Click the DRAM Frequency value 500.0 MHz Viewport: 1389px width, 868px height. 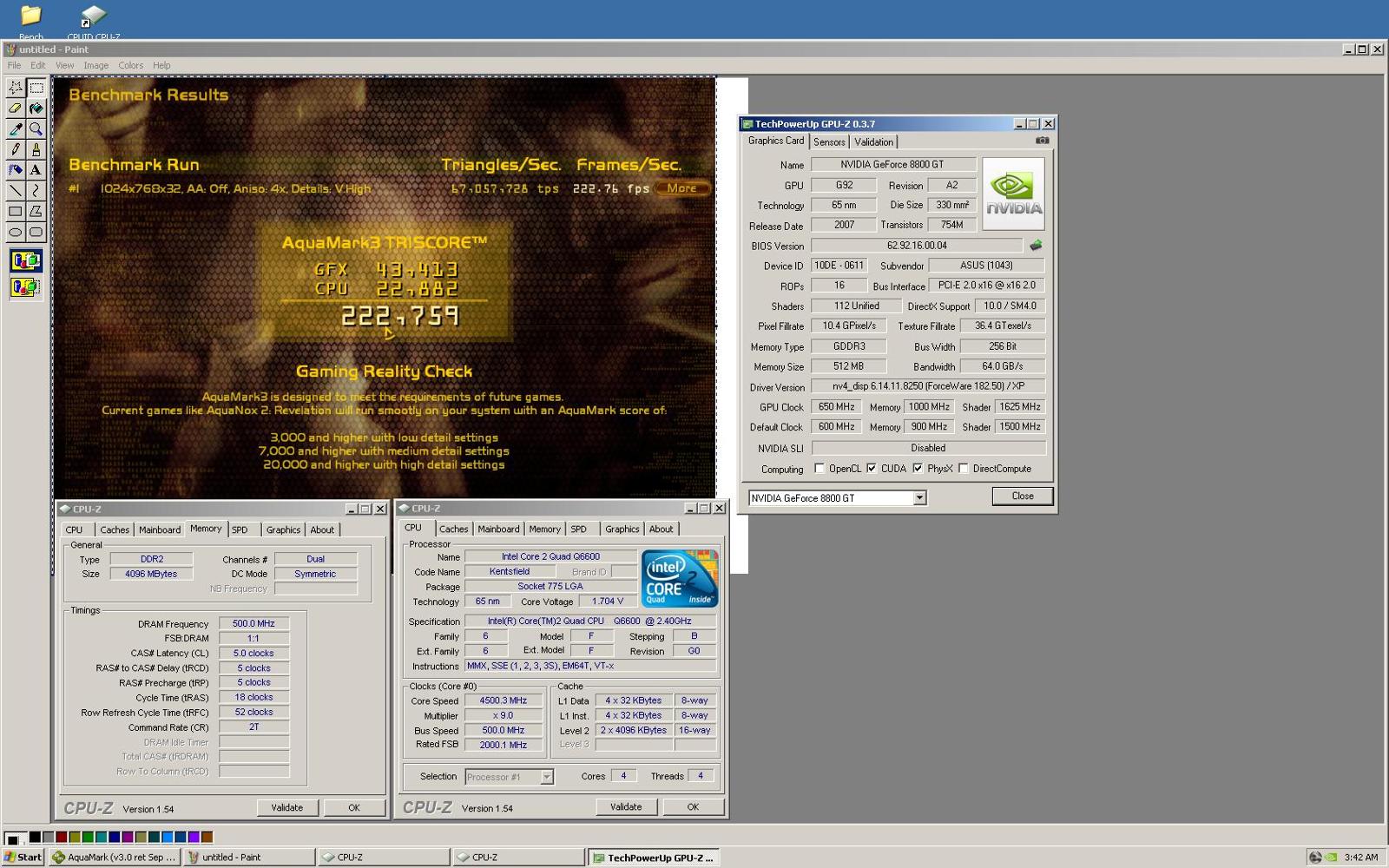click(253, 623)
